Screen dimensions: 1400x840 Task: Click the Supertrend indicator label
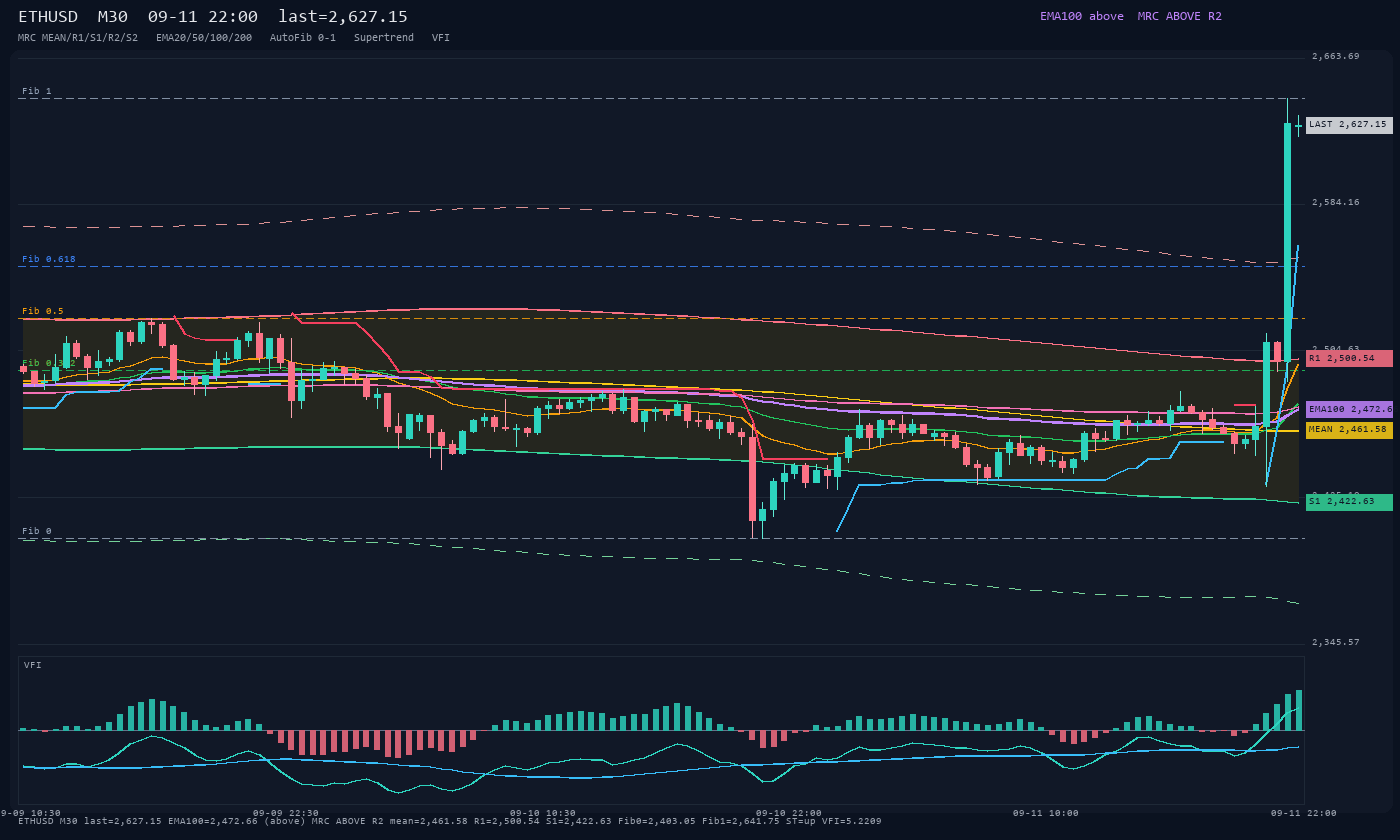384,37
